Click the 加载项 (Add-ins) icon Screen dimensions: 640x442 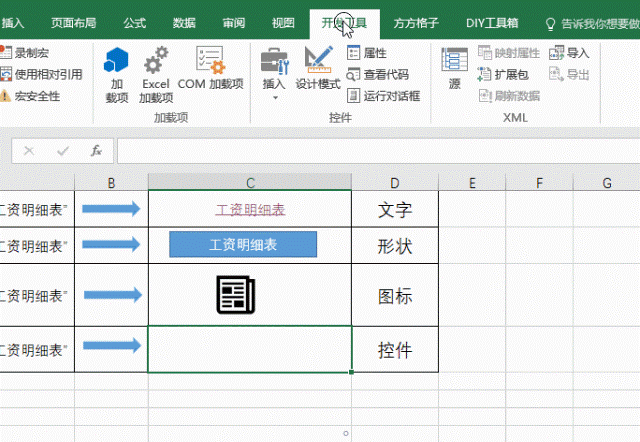(x=117, y=75)
